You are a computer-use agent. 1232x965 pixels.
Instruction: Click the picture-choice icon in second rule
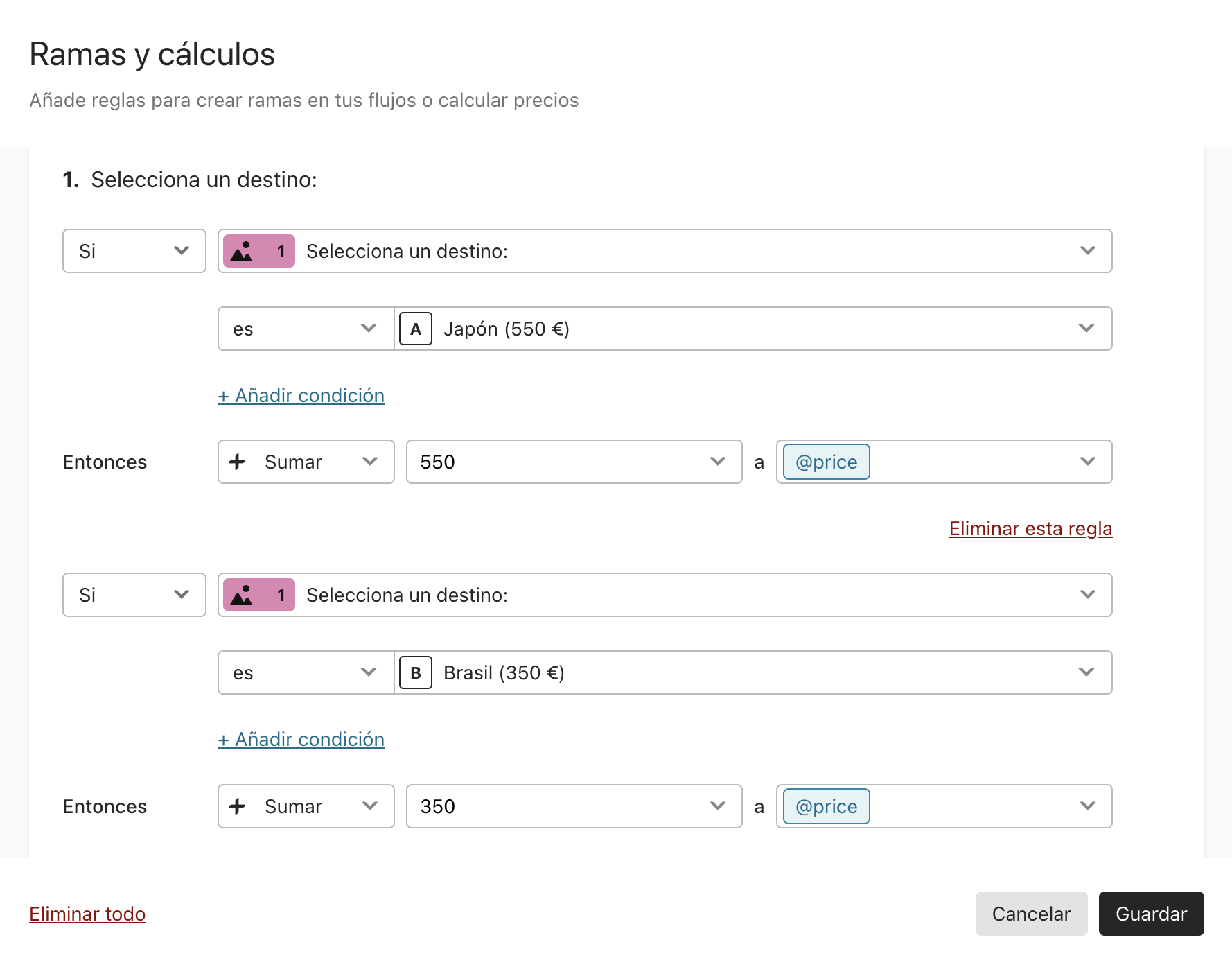241,595
